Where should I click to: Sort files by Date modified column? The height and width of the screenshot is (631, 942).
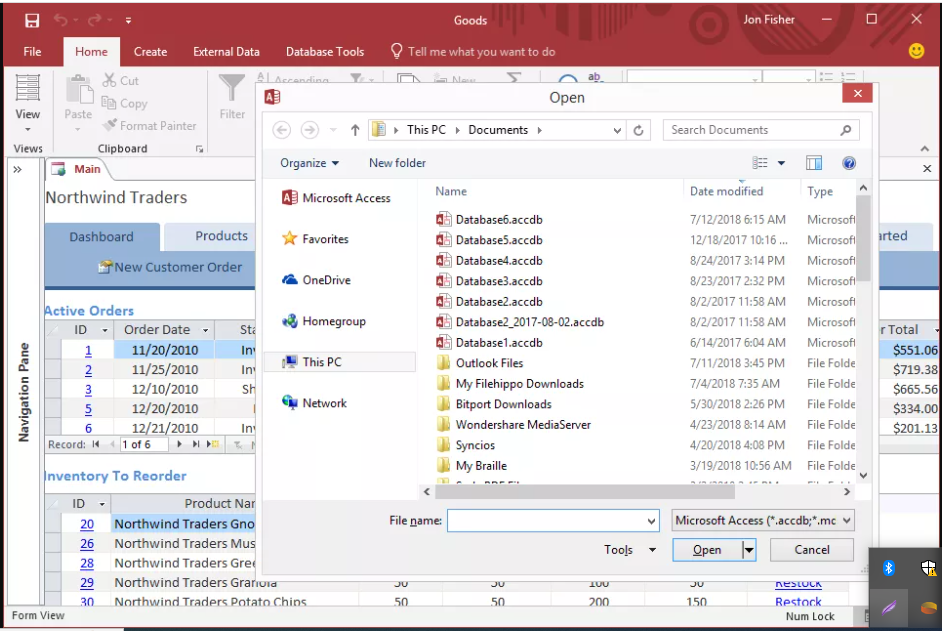coord(726,191)
